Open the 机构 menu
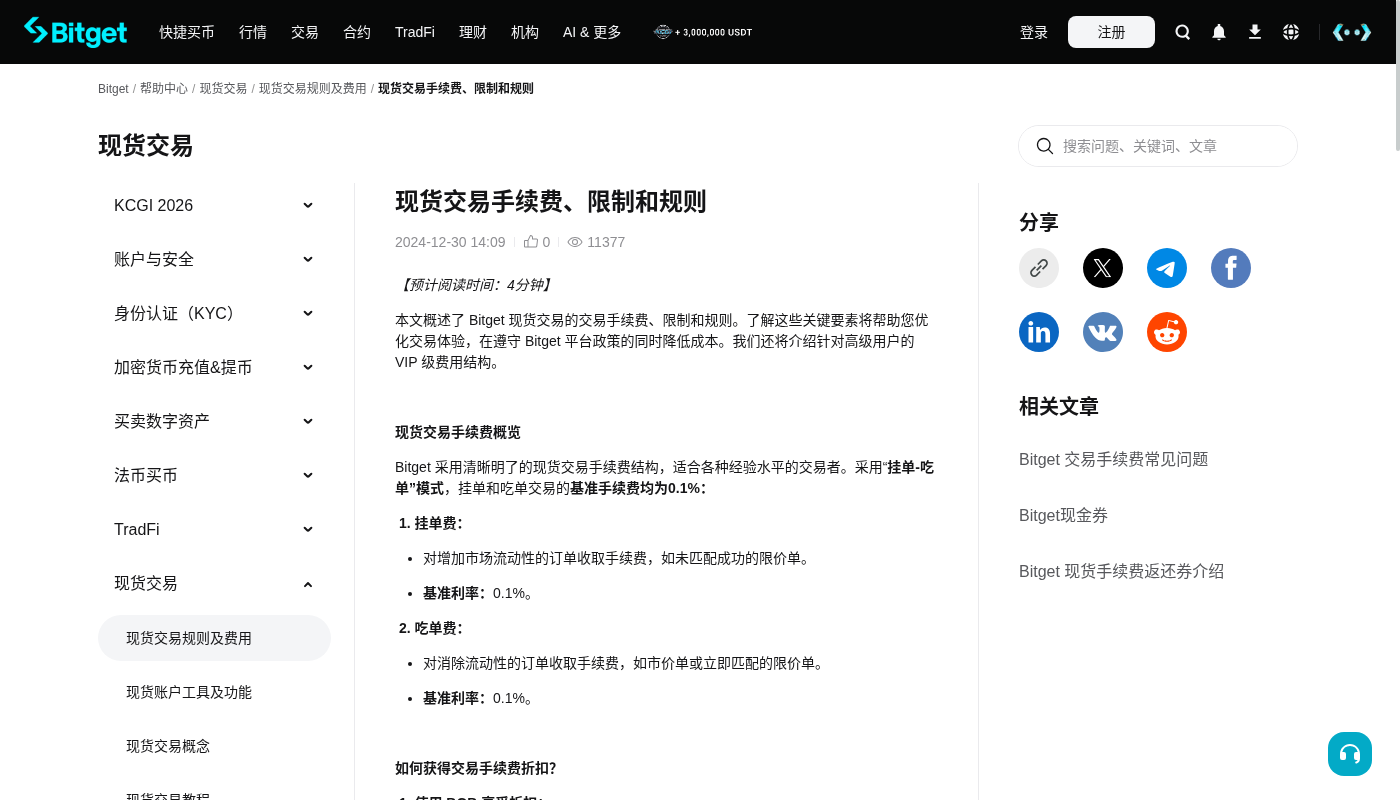The image size is (1400, 800). (525, 32)
